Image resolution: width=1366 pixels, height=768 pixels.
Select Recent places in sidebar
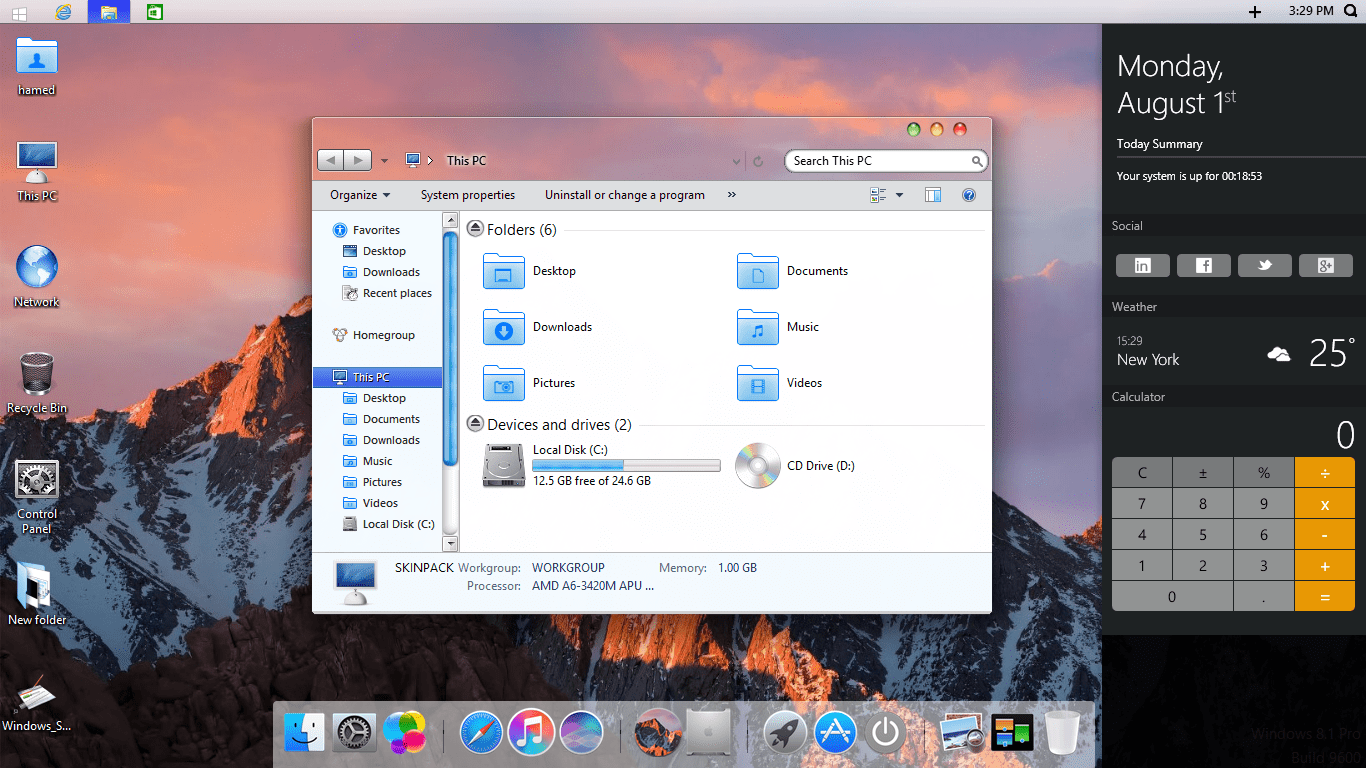(x=387, y=293)
